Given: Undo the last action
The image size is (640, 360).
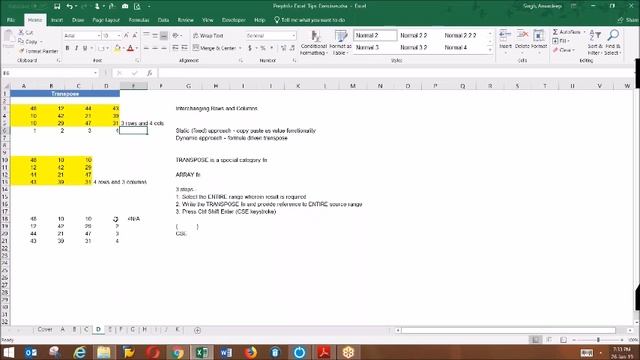Looking at the screenshot, I should [x=69, y=7].
